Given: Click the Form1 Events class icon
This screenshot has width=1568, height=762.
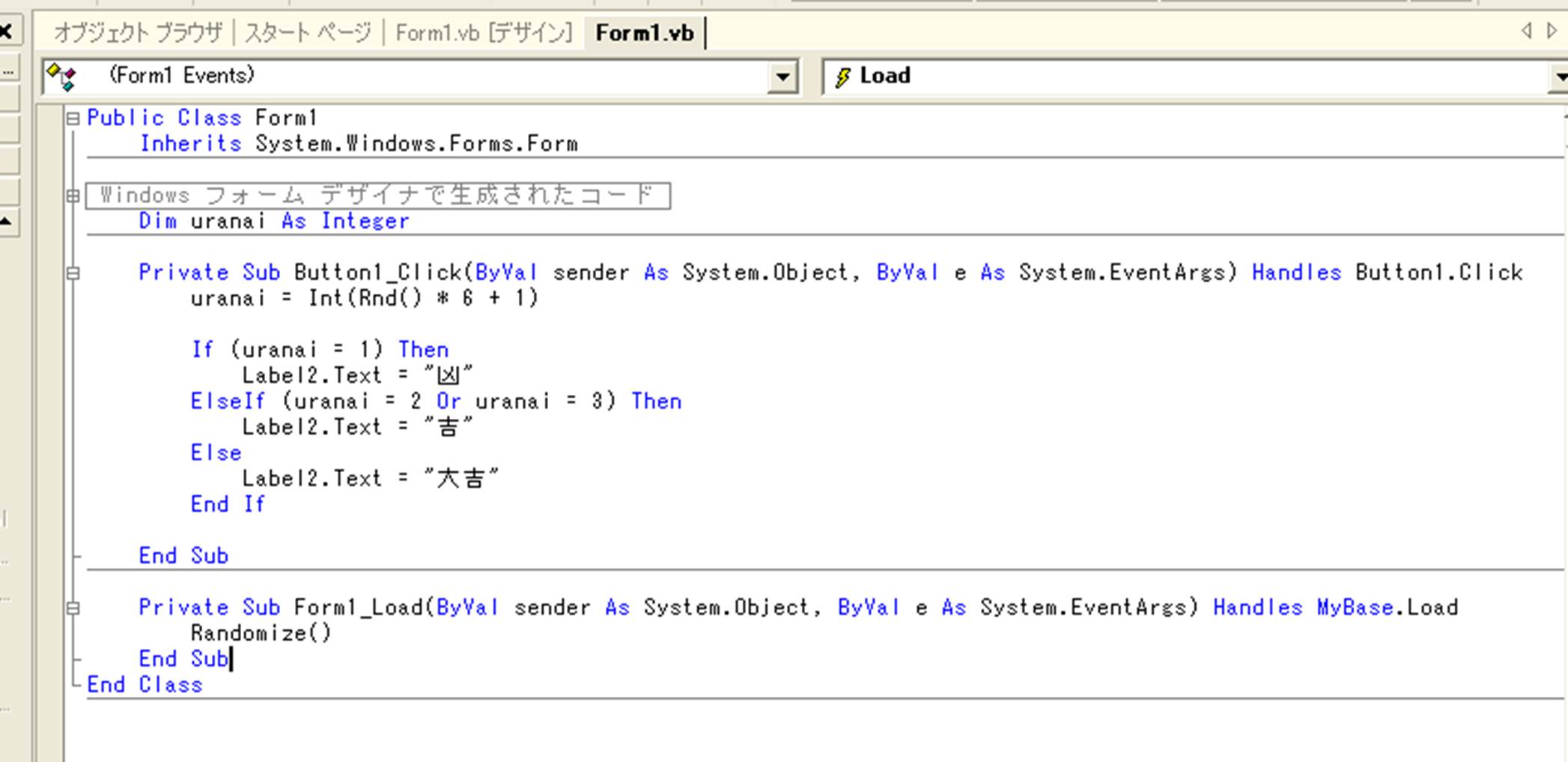Looking at the screenshot, I should [61, 76].
